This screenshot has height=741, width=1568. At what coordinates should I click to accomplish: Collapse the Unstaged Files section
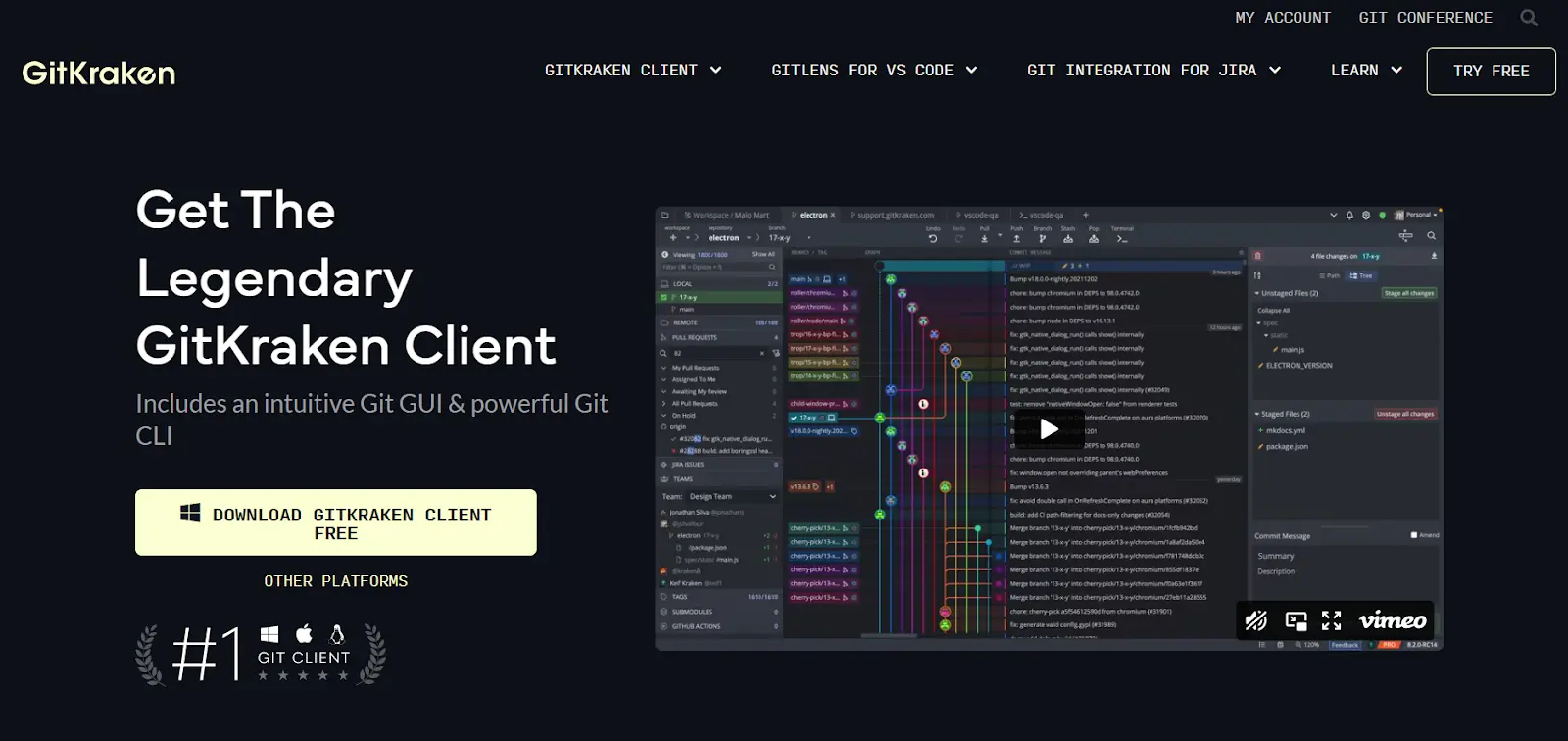1257,293
